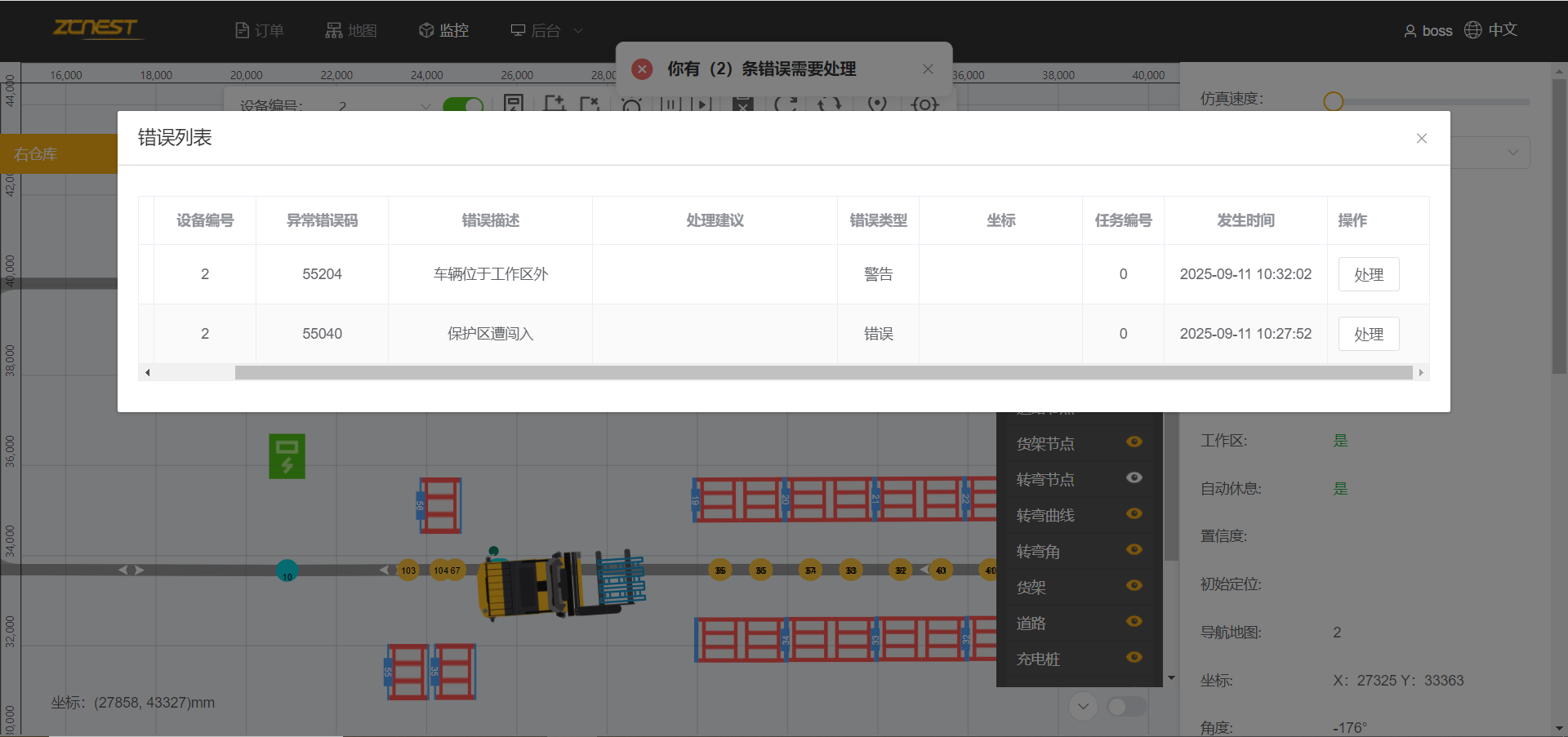
Task: Show the 转弯节点 layer with its eye icon
Action: (1134, 477)
